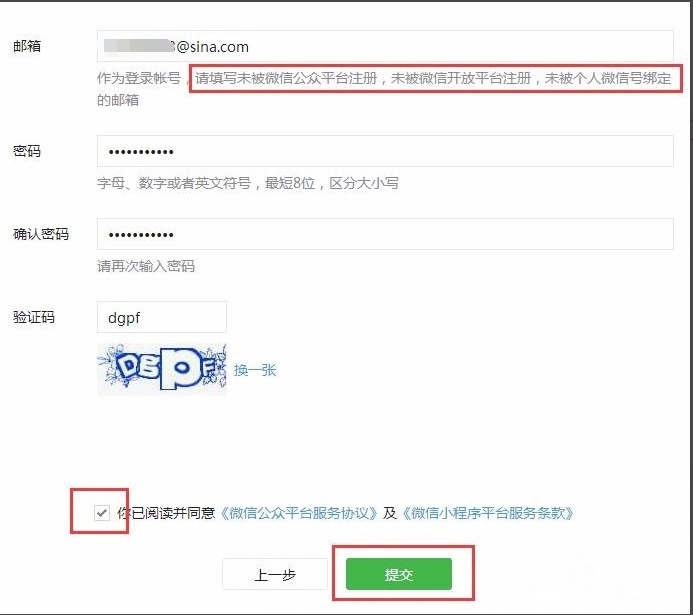The image size is (693, 615).
Task: Click the 确认密码 field label
Action: pos(41,234)
